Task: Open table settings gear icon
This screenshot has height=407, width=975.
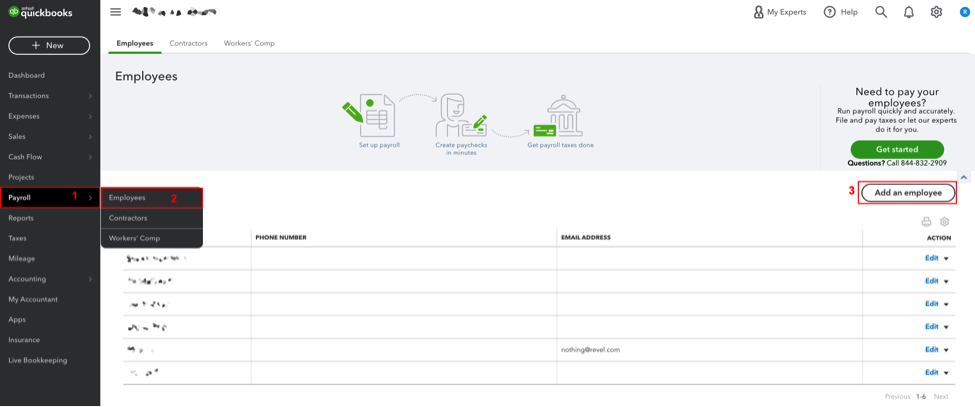Action: pyautogui.click(x=945, y=221)
